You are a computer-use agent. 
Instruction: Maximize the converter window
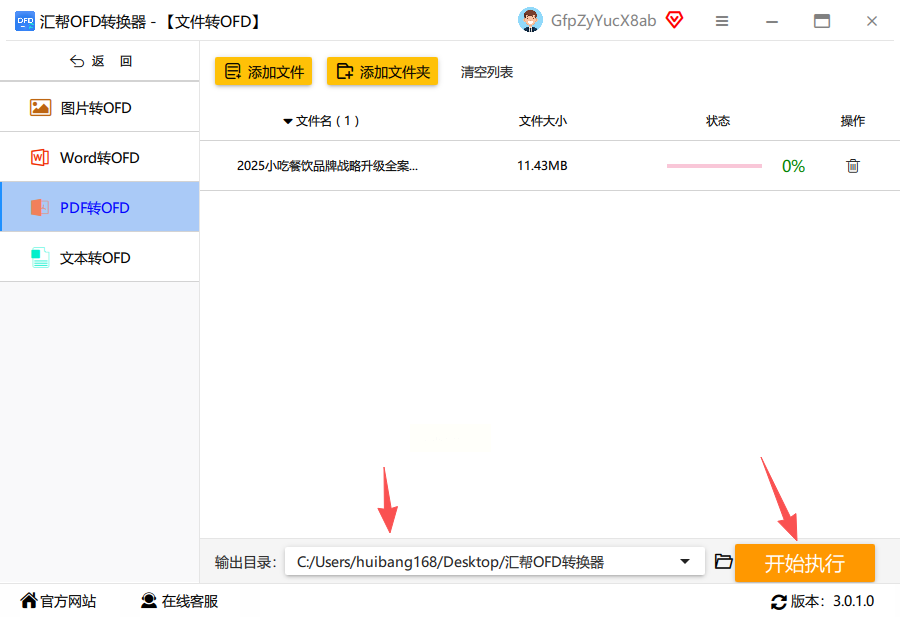pyautogui.click(x=822, y=21)
